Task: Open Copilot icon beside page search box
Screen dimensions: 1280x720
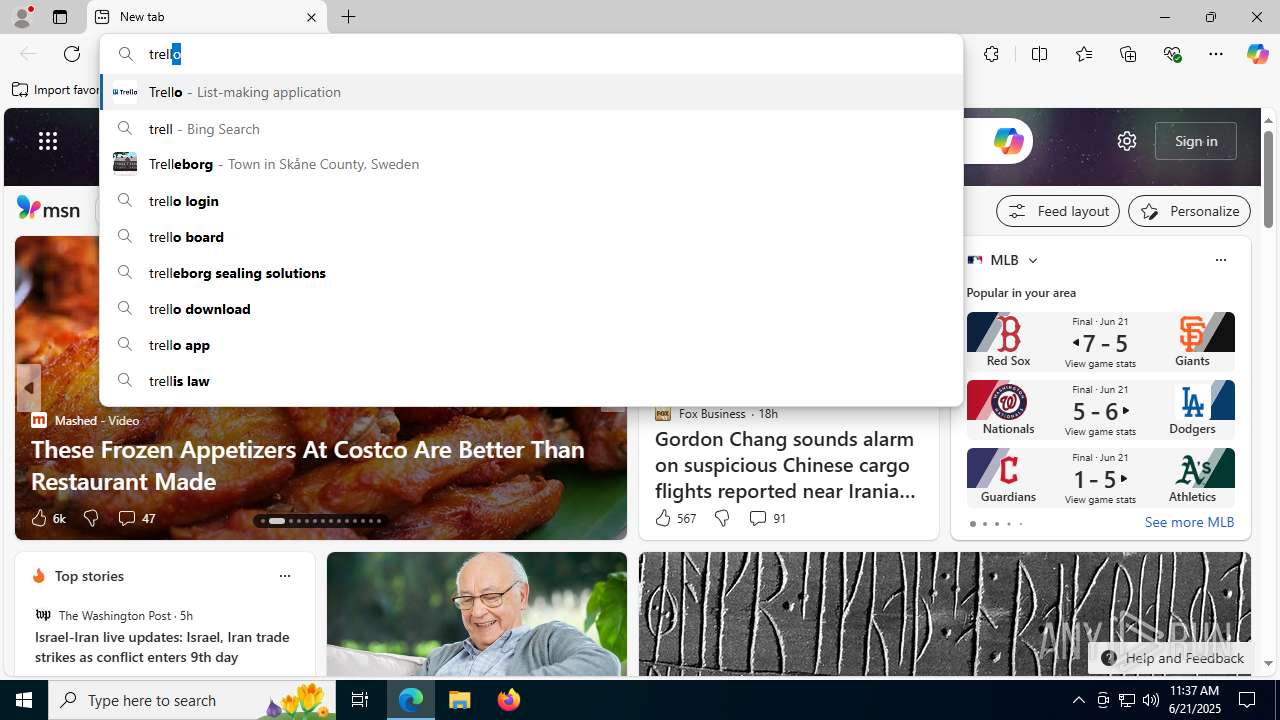Action: (1008, 141)
